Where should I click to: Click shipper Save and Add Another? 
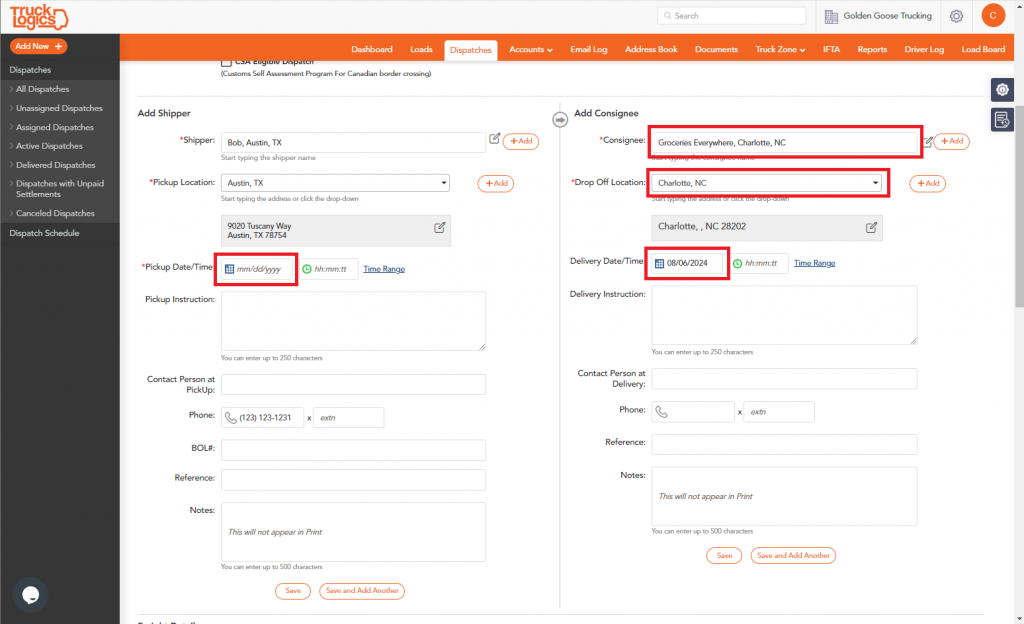362,591
